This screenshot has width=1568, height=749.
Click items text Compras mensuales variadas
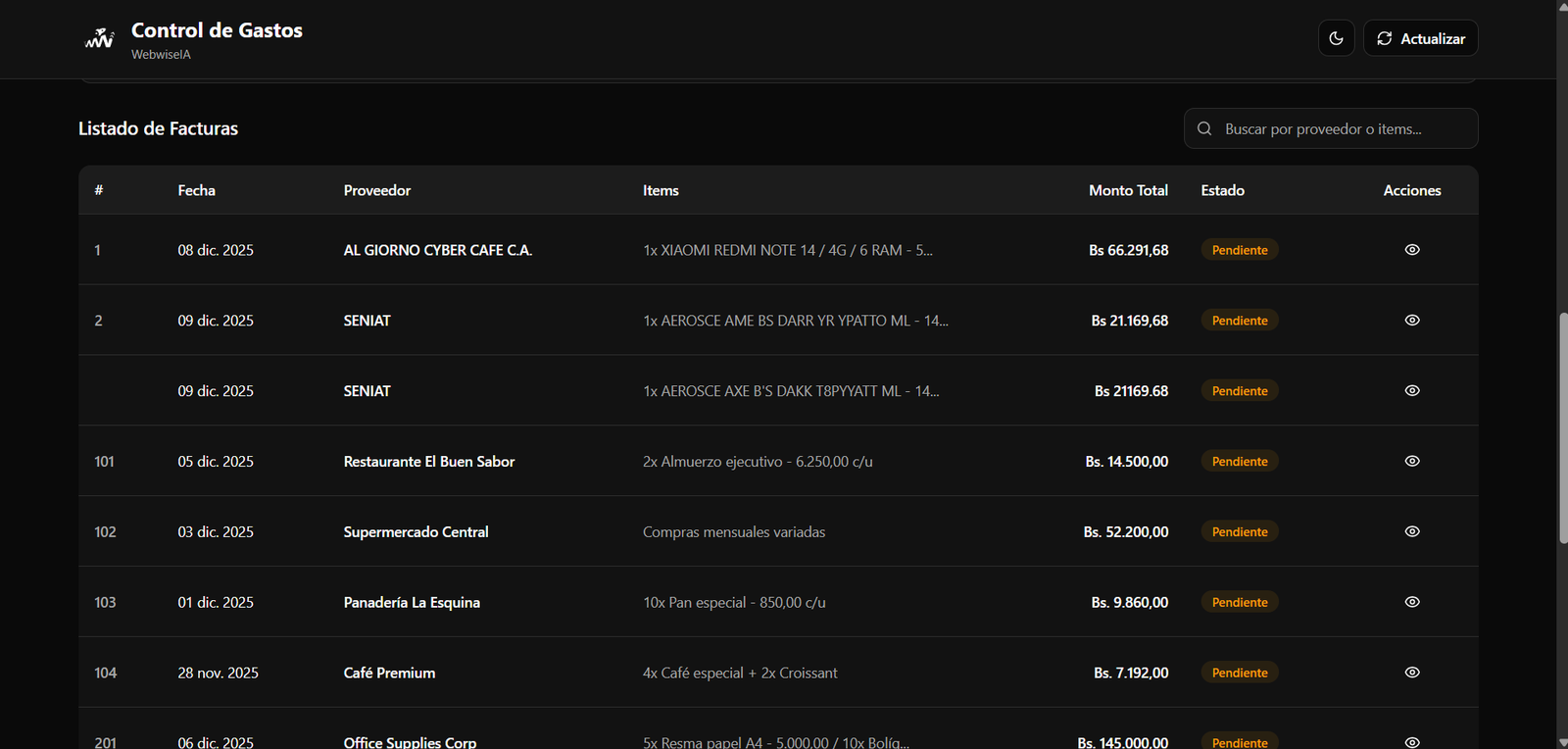pos(734,532)
